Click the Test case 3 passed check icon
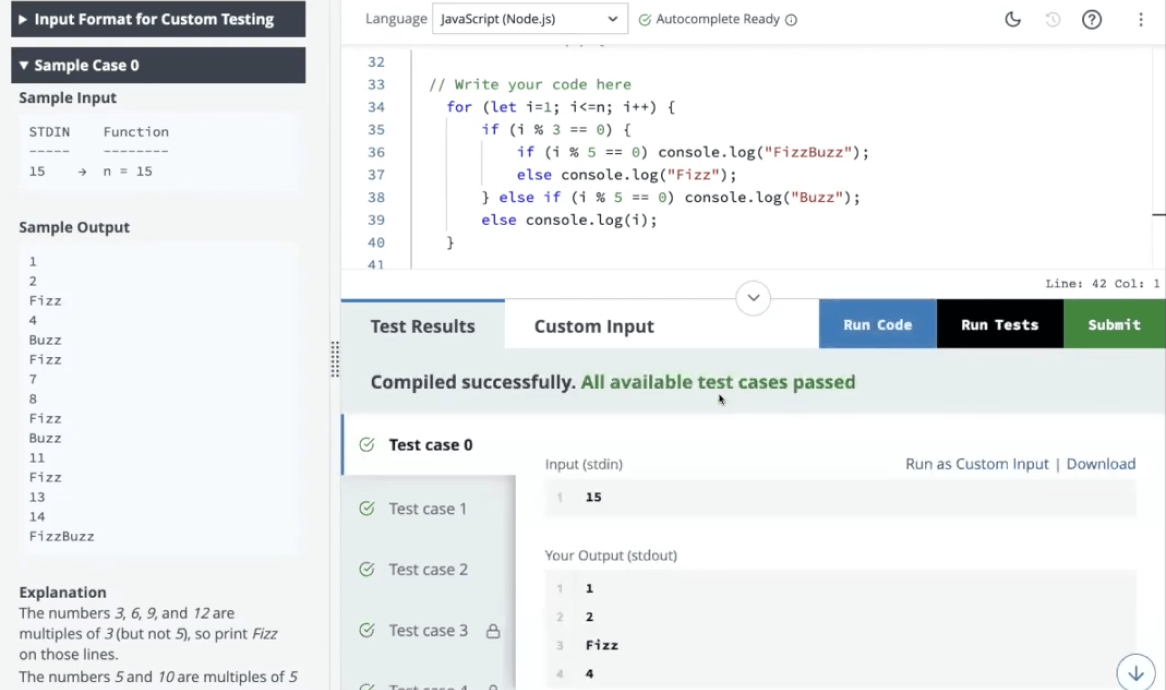This screenshot has height=690, width=1166. [x=367, y=631]
